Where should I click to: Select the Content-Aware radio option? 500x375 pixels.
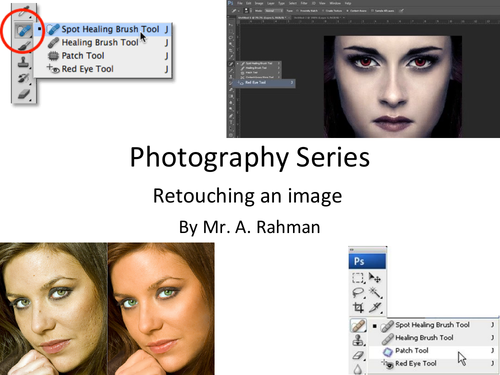click(356, 11)
